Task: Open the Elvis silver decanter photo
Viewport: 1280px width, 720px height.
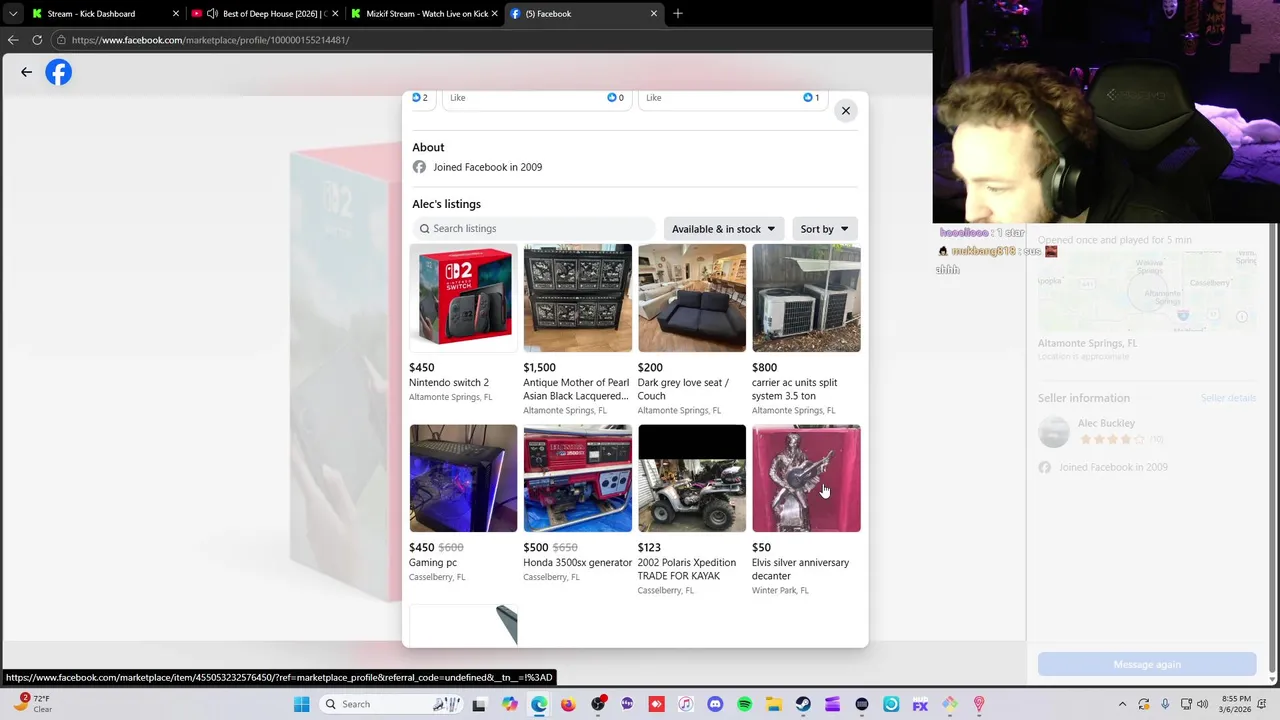Action: [806, 478]
